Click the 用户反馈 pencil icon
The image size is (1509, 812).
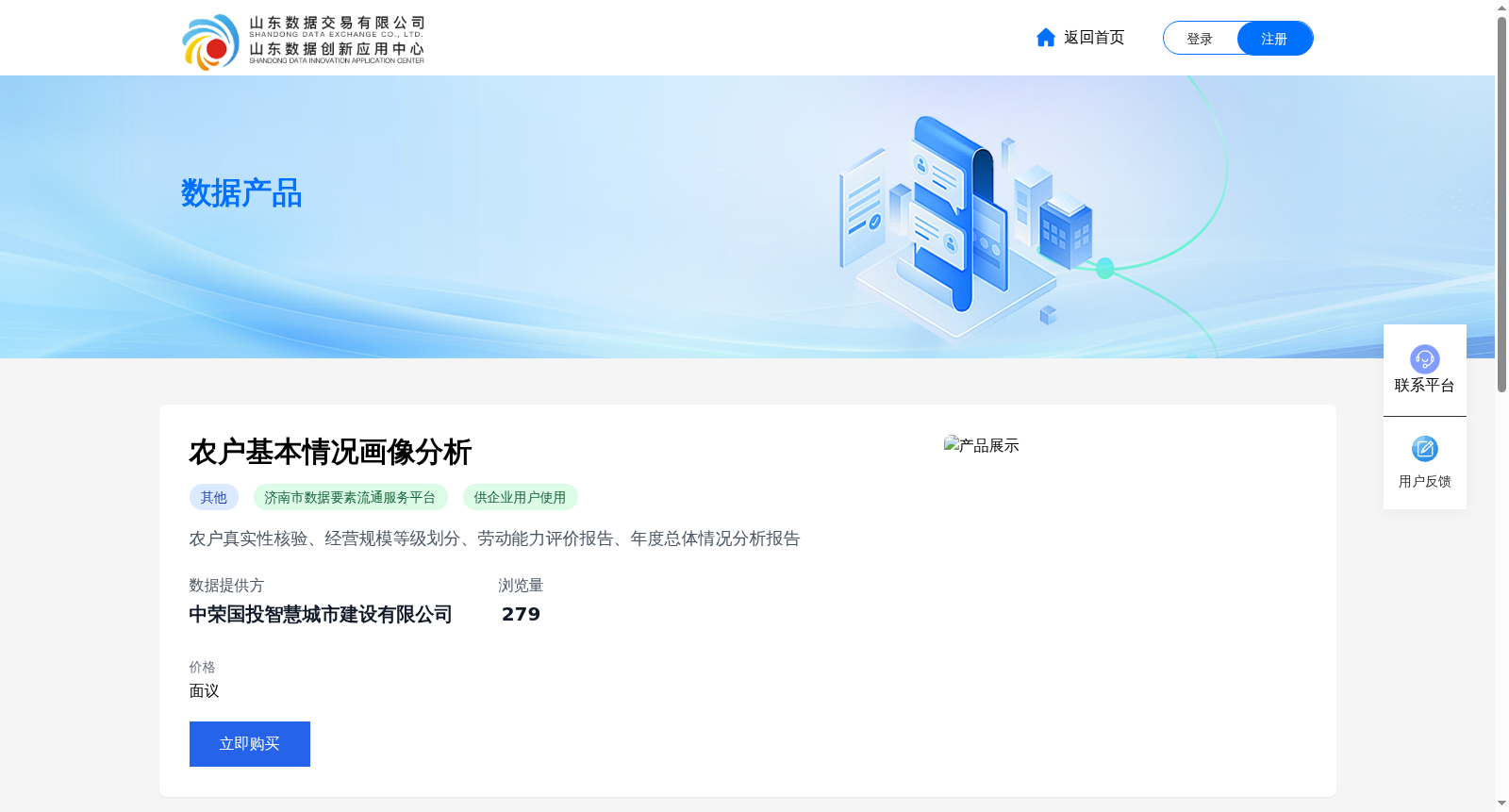click(1424, 449)
